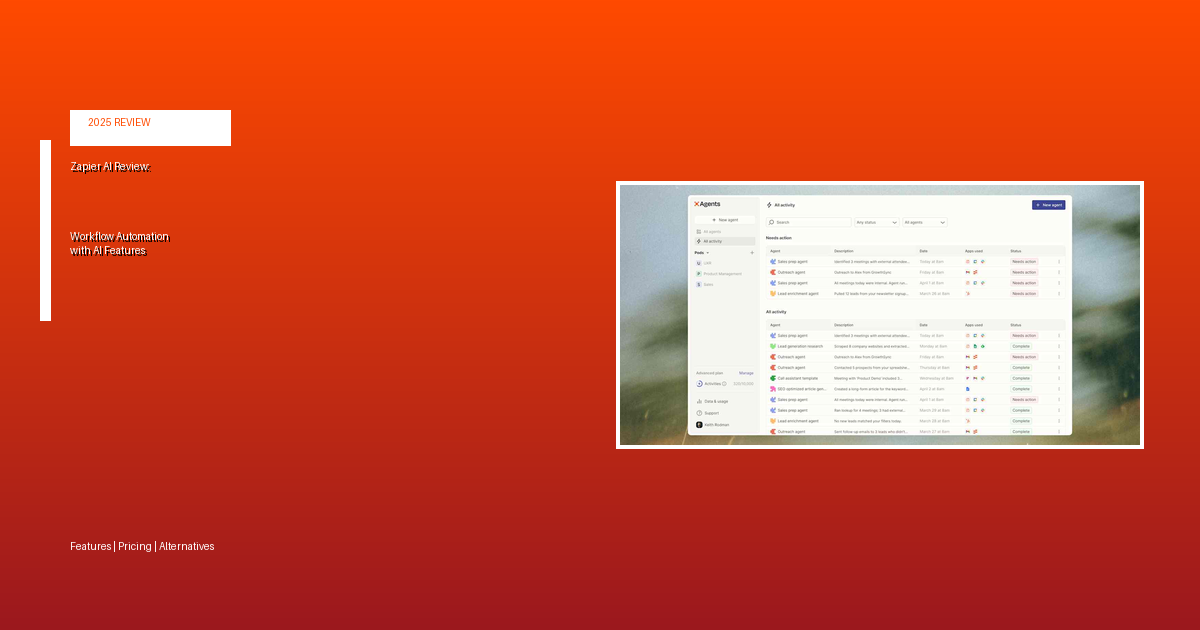
Task: Open the All agents filter dropdown
Action: (925, 222)
